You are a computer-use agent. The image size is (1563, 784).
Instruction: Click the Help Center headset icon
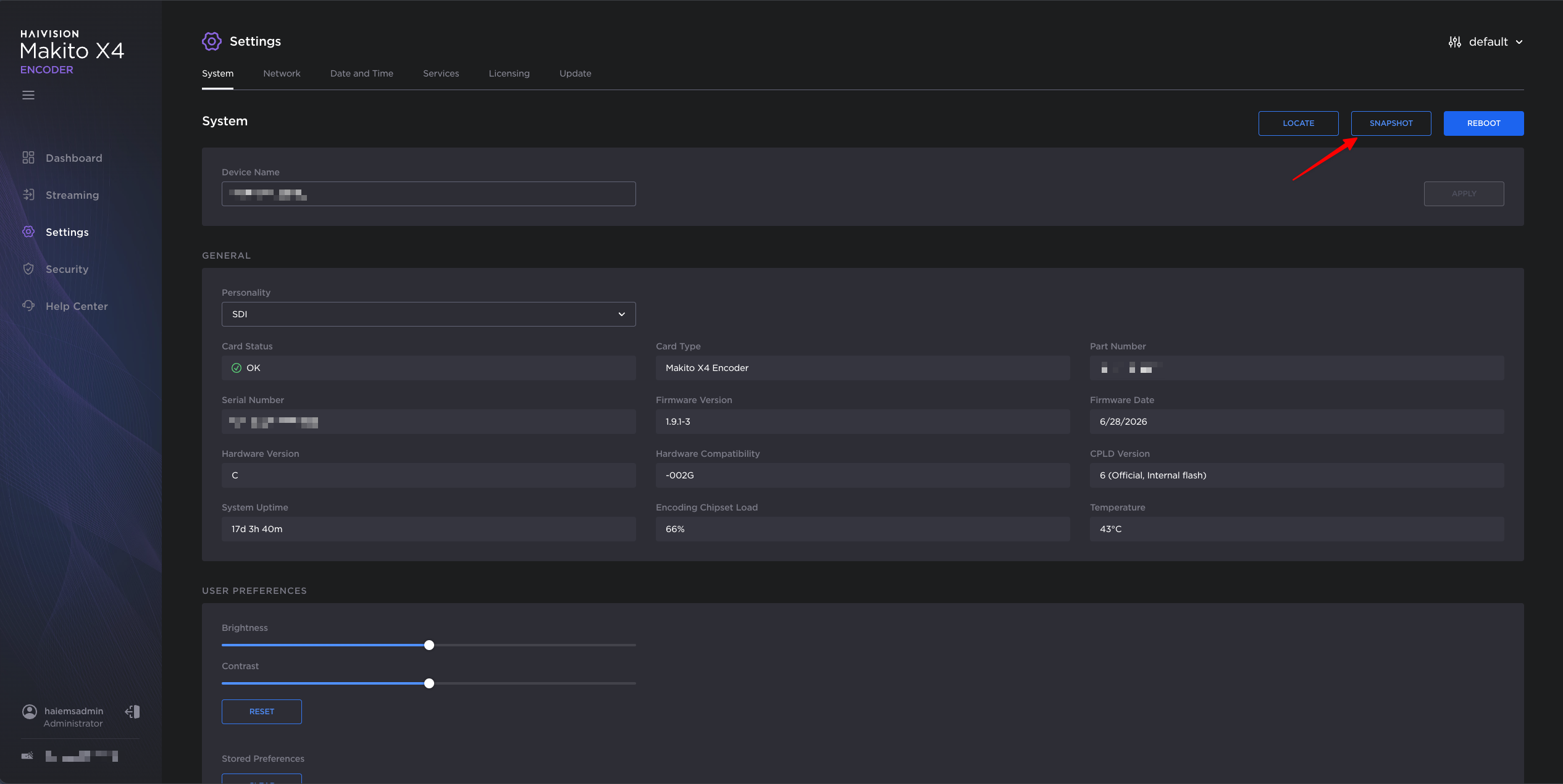[x=28, y=306]
